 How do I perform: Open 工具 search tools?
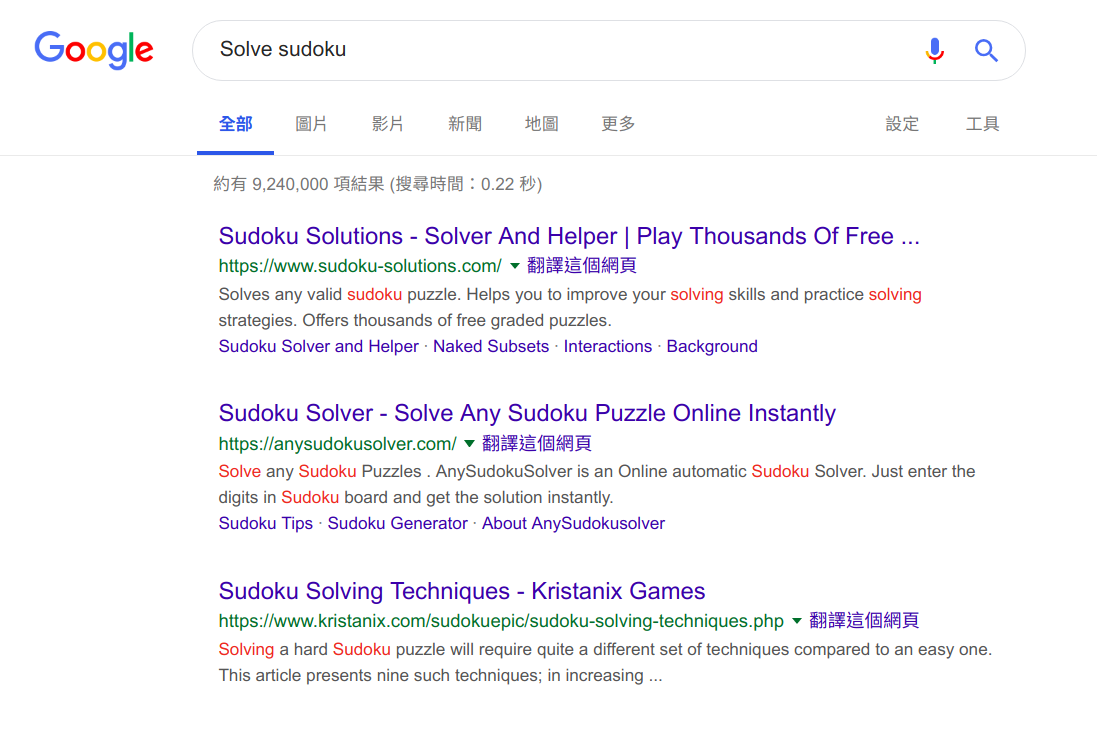pos(982,124)
